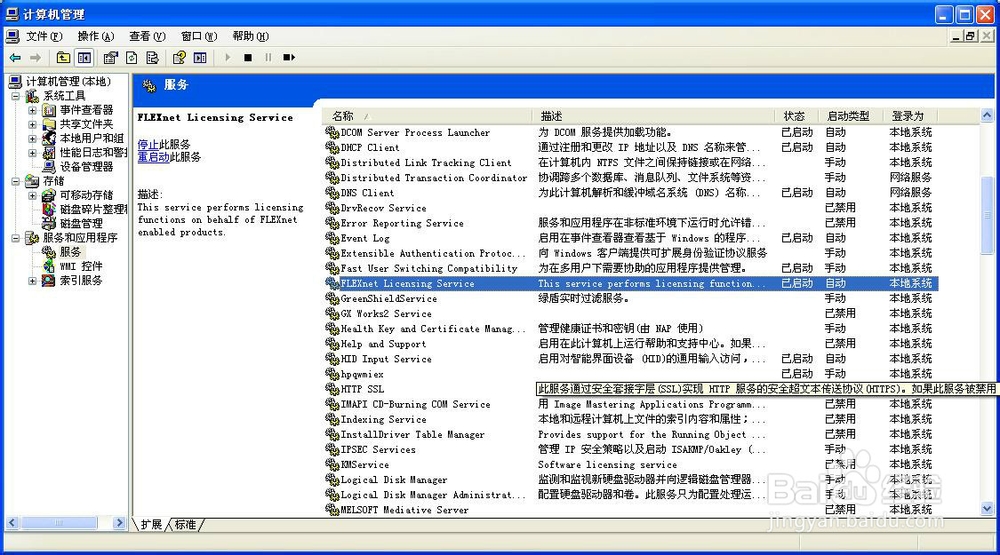Sort by the 登录为 column header
This screenshot has height=555, width=1000.
click(x=911, y=115)
